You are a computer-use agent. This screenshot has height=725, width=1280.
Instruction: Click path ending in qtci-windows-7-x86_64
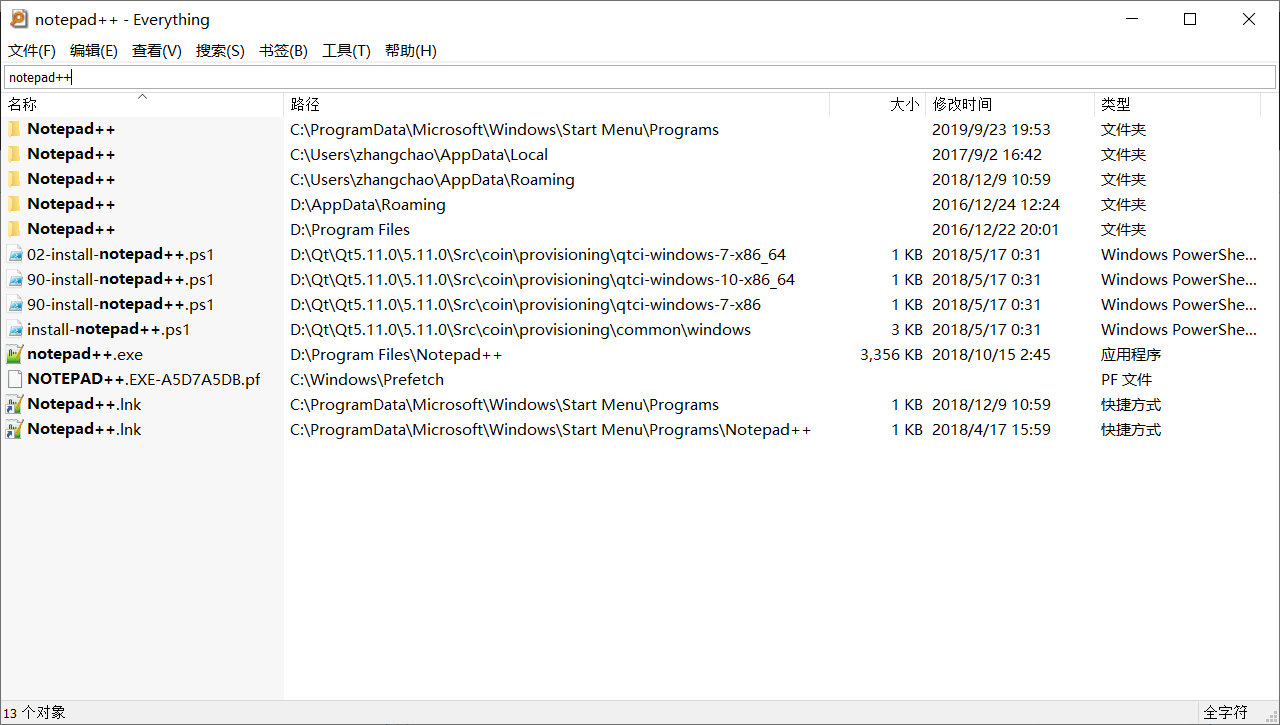538,254
